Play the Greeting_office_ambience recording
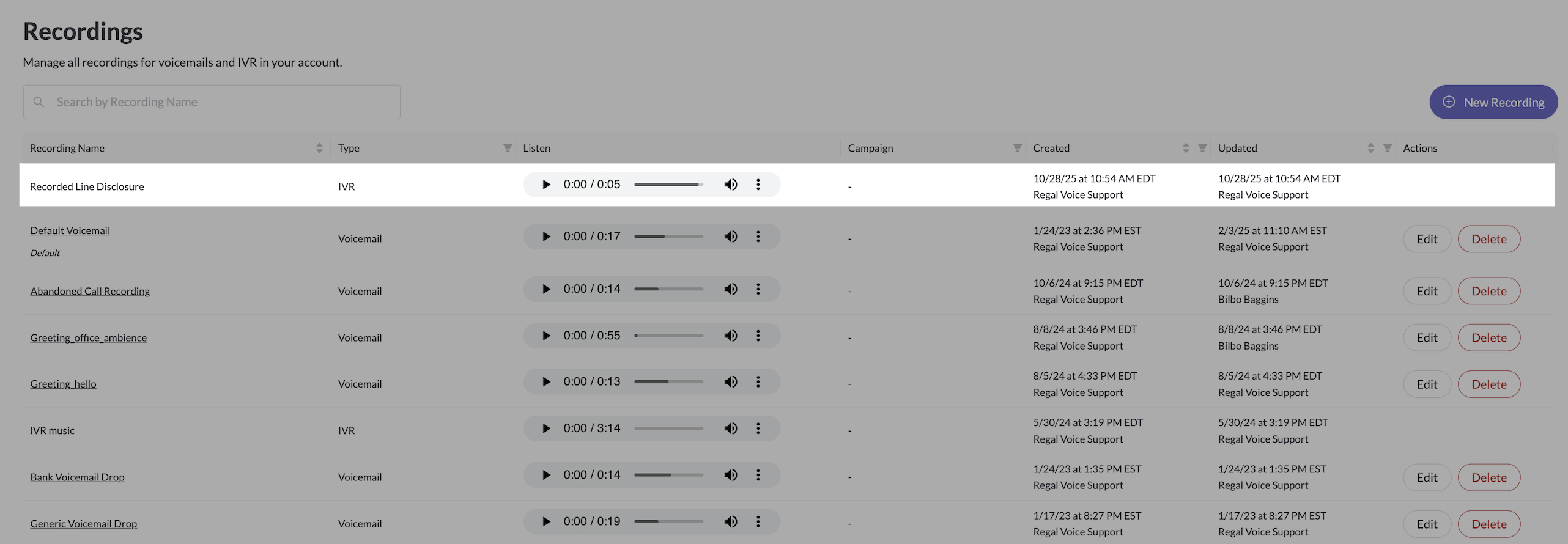Viewport: 1568px width, 544px height. coord(546,336)
